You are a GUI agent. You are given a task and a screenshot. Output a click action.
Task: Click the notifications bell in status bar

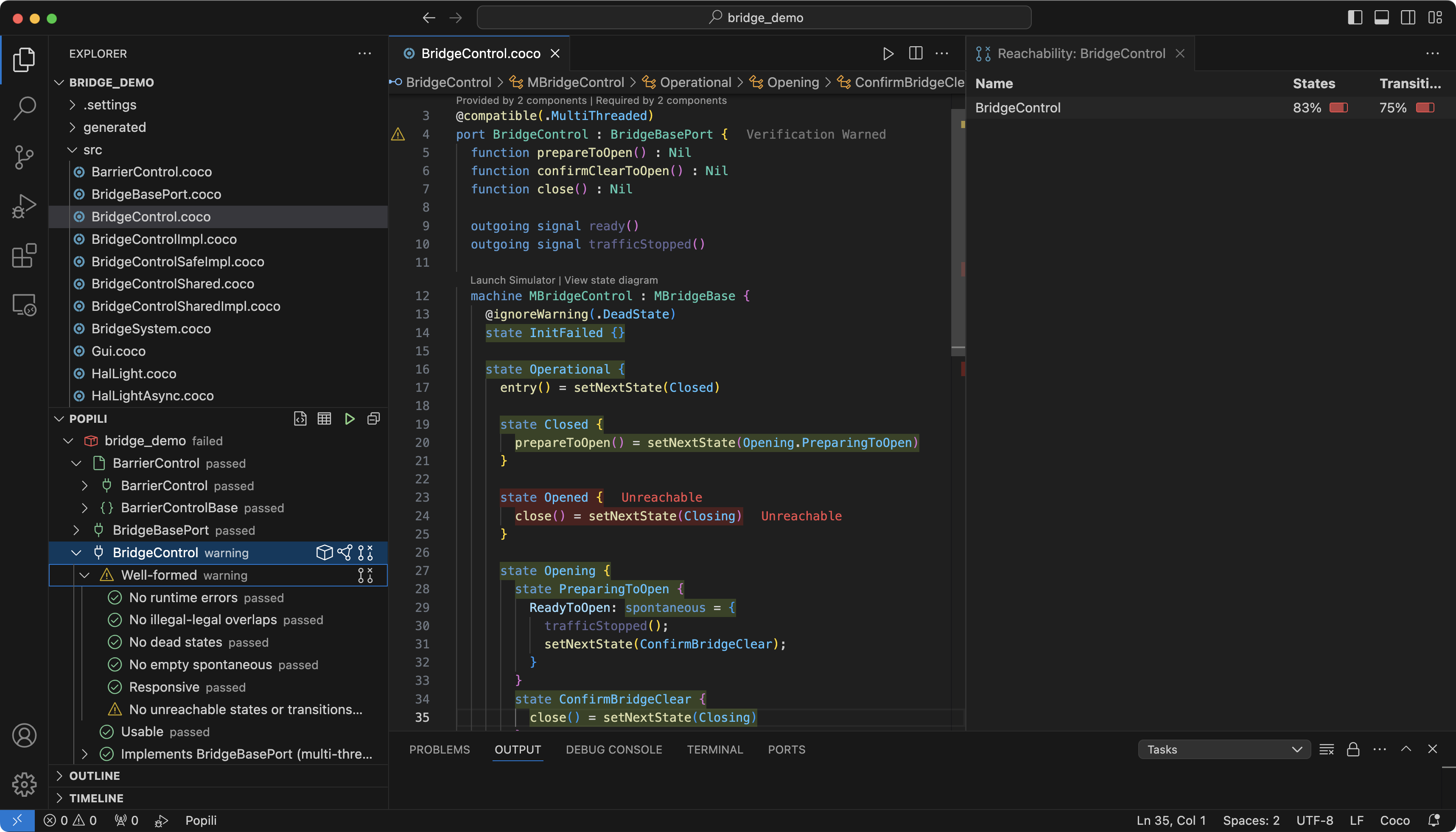(1434, 820)
